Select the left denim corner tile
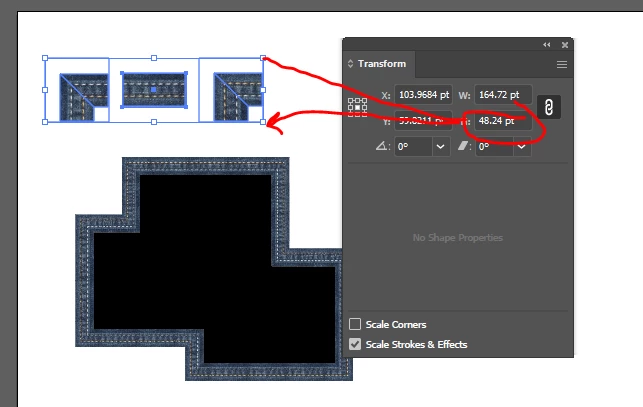The image size is (643, 407). pyautogui.click(x=84, y=97)
